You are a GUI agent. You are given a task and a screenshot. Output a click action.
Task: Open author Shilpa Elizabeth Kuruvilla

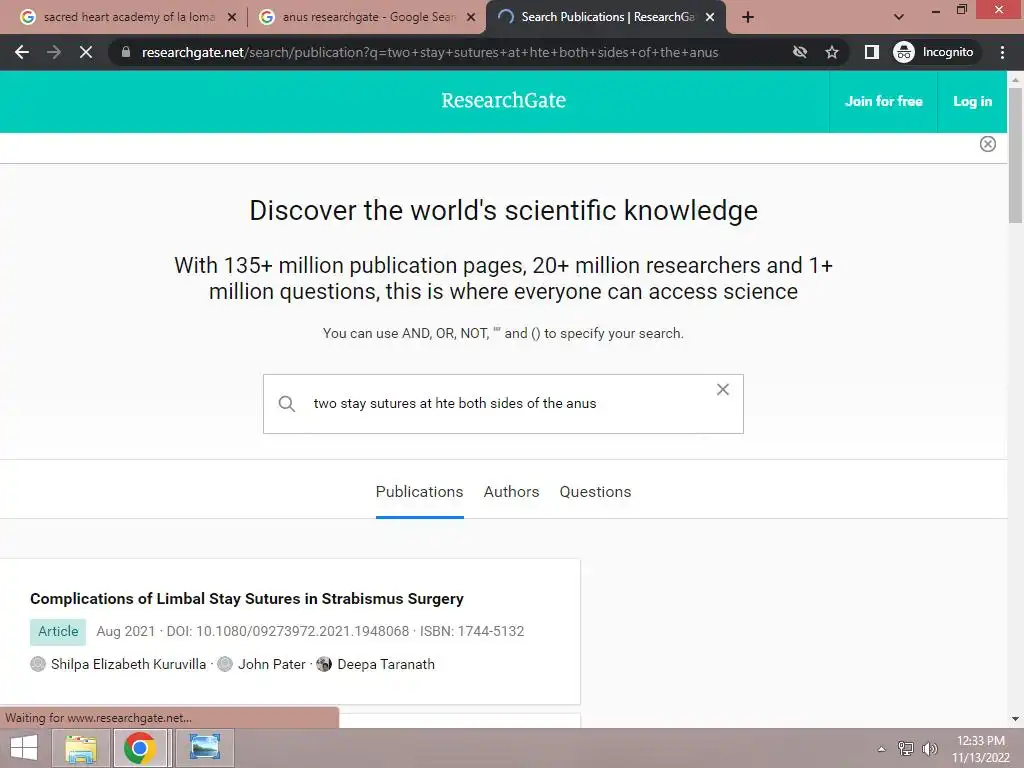click(x=128, y=664)
